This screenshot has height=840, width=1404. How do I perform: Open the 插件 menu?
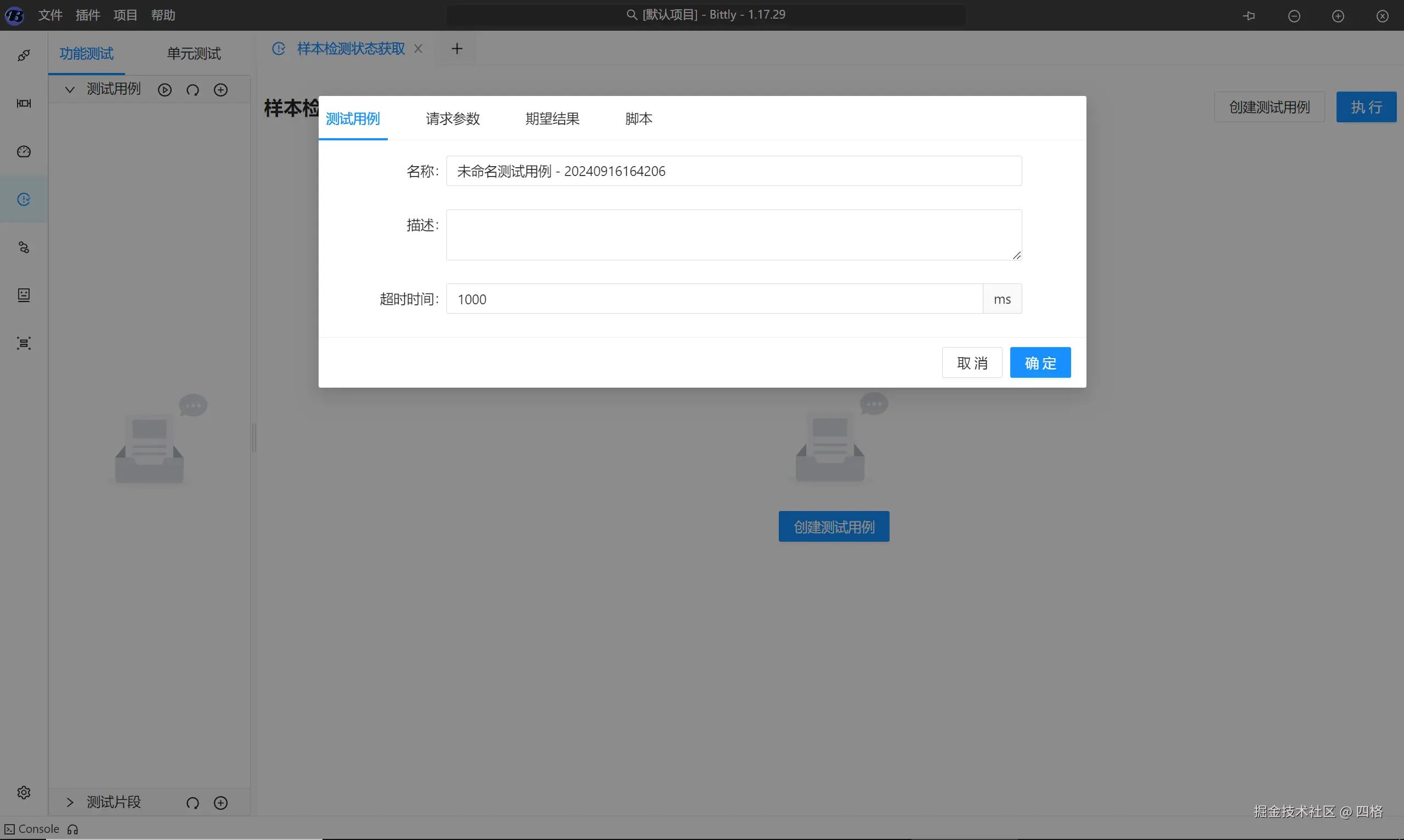coord(88,15)
